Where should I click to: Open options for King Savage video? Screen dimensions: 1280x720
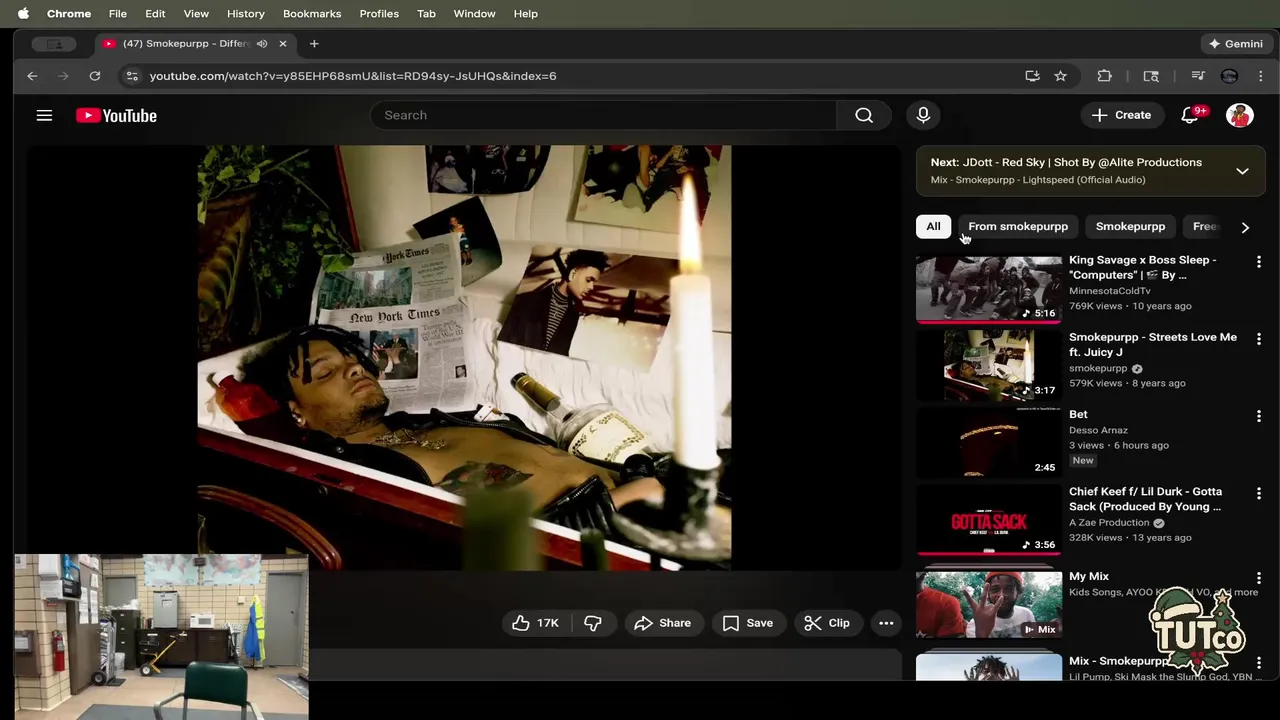(x=1259, y=262)
